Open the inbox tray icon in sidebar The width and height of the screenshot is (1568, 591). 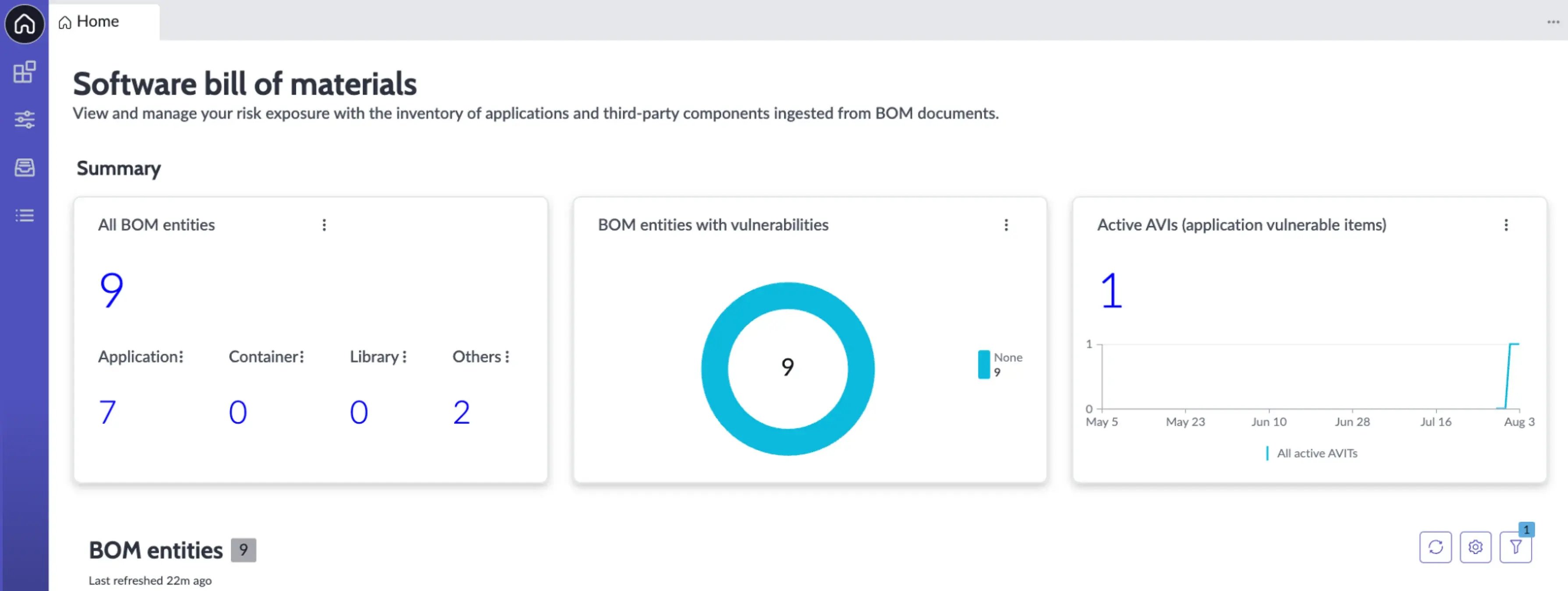click(25, 167)
